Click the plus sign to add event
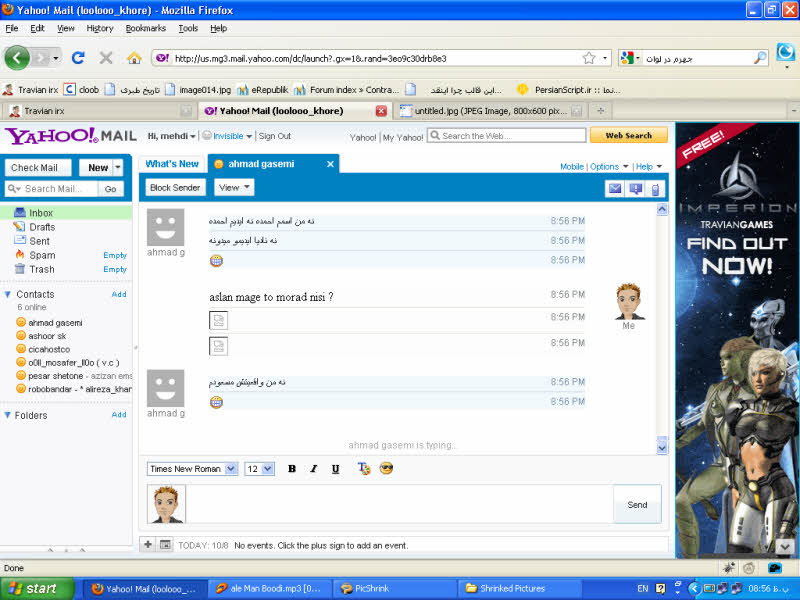Image resolution: width=800 pixels, height=600 pixels. coord(148,544)
